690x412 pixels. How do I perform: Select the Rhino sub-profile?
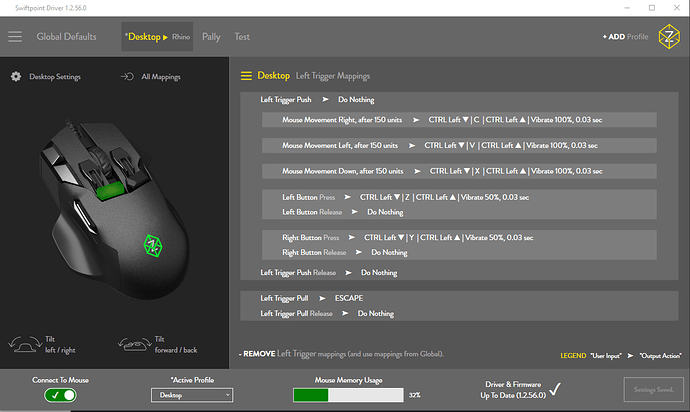click(181, 37)
